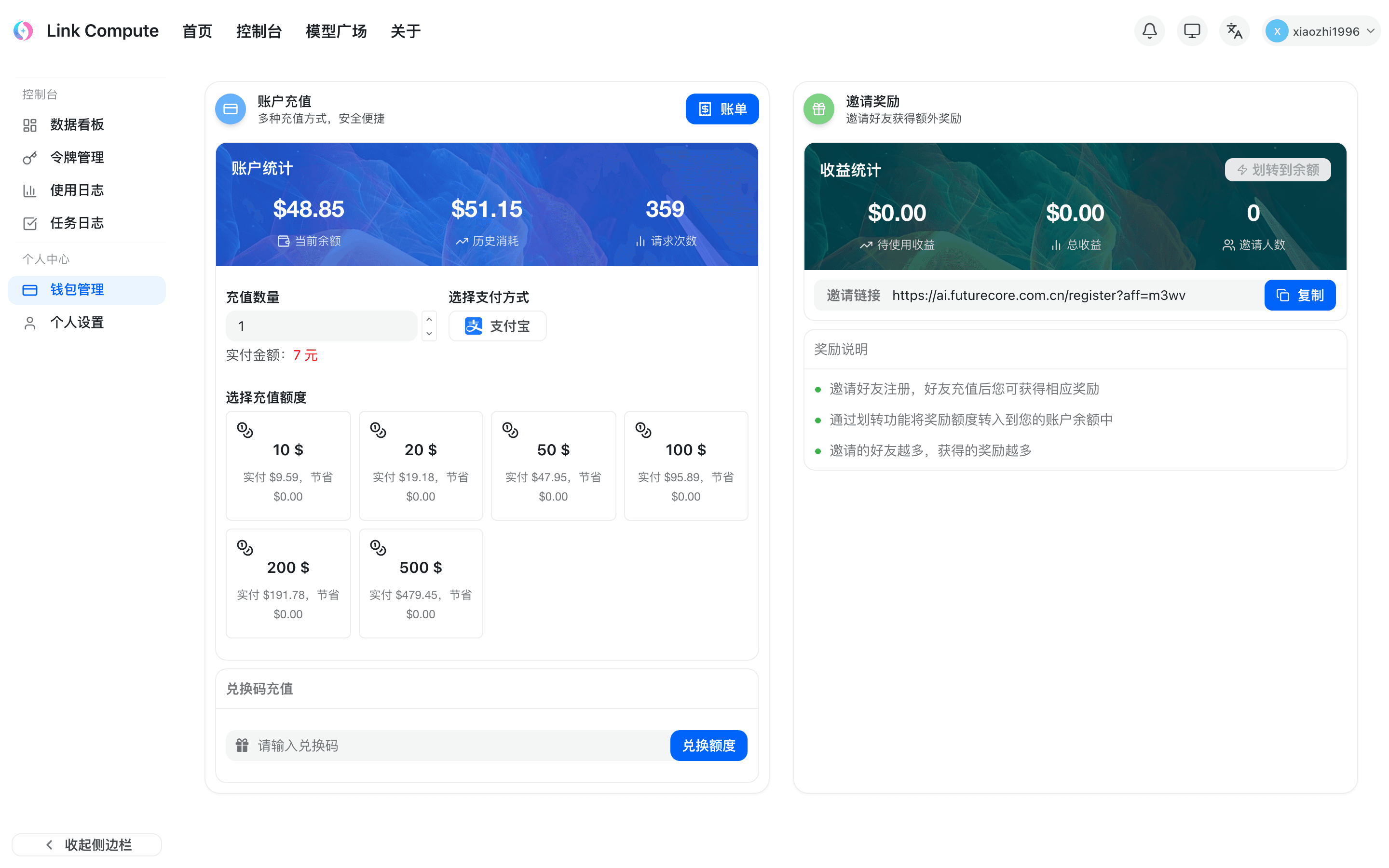Click the 兑换码充值 section heading
The width and height of the screenshot is (1389, 868).
[x=259, y=688]
